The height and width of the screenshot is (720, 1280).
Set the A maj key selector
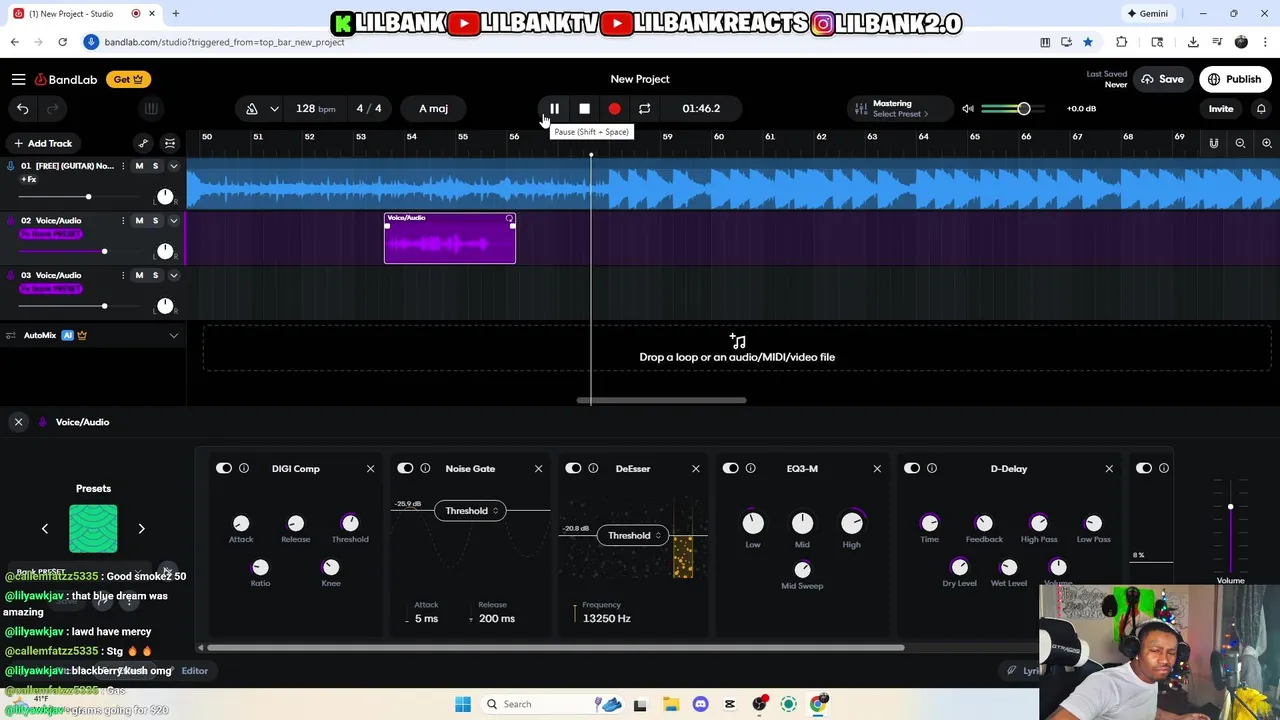tap(433, 108)
